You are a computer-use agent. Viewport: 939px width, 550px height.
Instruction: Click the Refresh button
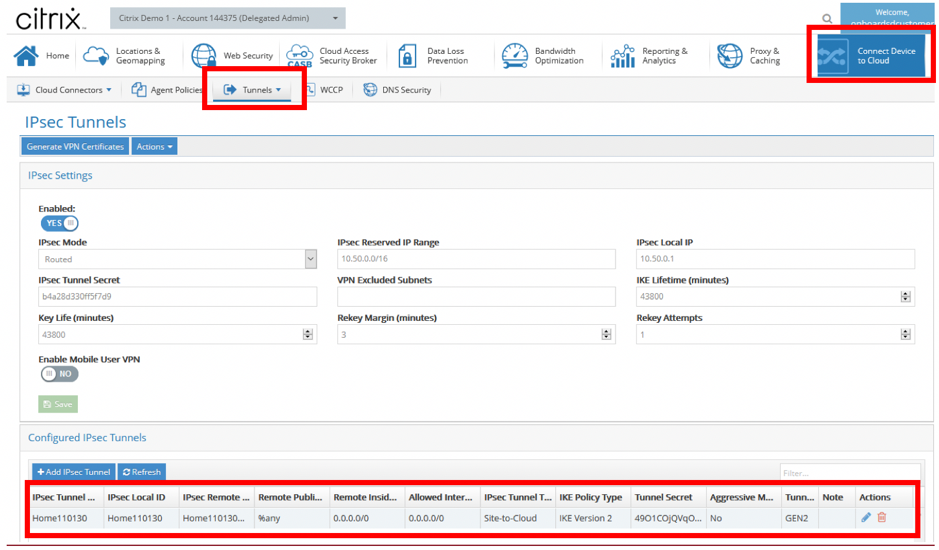point(142,472)
